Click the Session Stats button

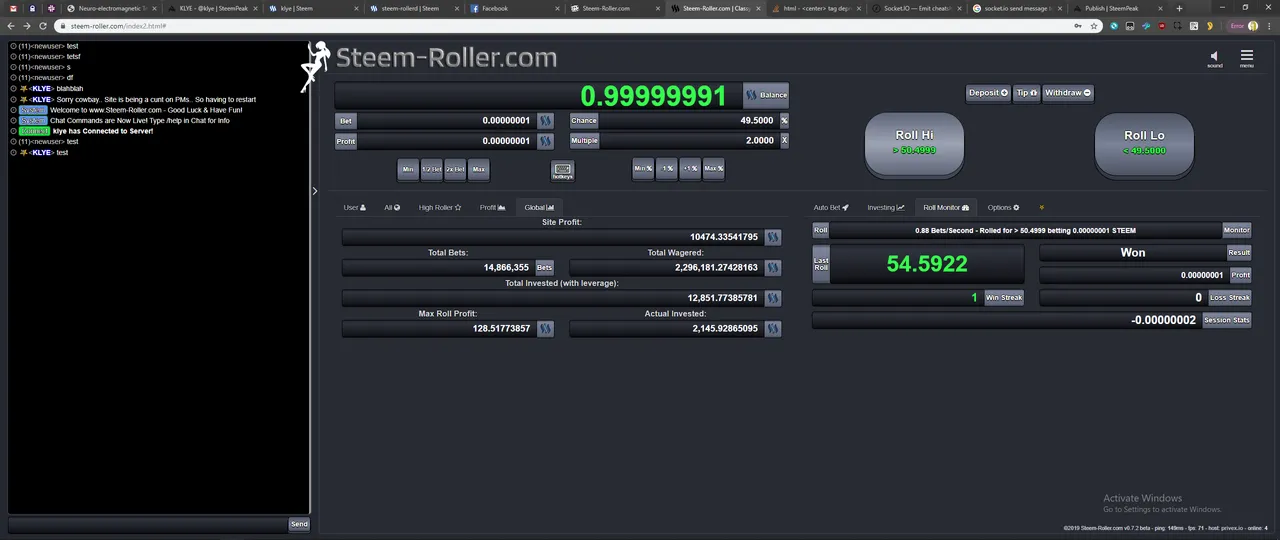pyautogui.click(x=1227, y=320)
